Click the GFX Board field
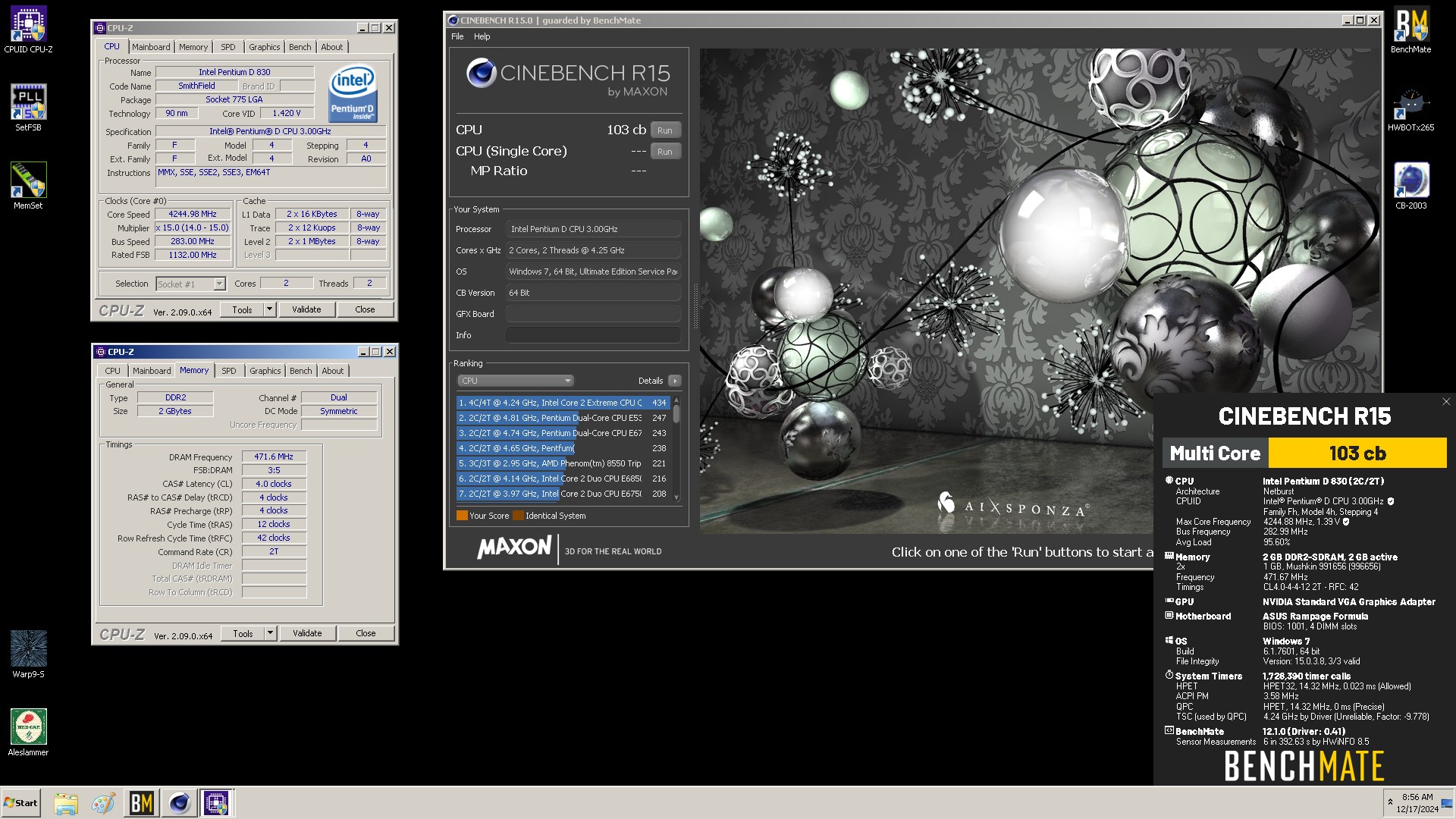This screenshot has width=1456, height=819. (593, 314)
